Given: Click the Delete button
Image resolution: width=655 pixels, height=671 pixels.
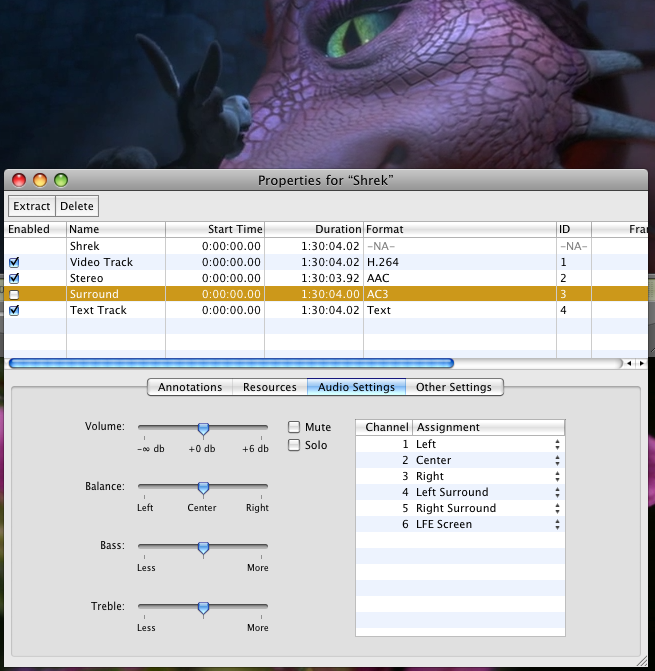Looking at the screenshot, I should pyautogui.click(x=77, y=206).
